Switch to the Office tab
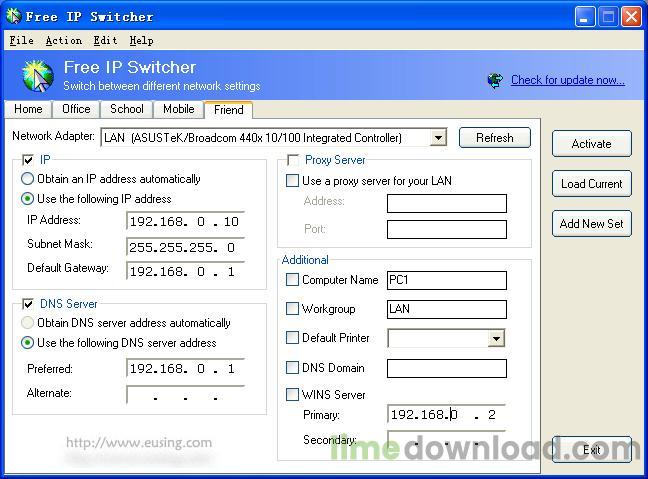This screenshot has width=648, height=479. [x=76, y=109]
